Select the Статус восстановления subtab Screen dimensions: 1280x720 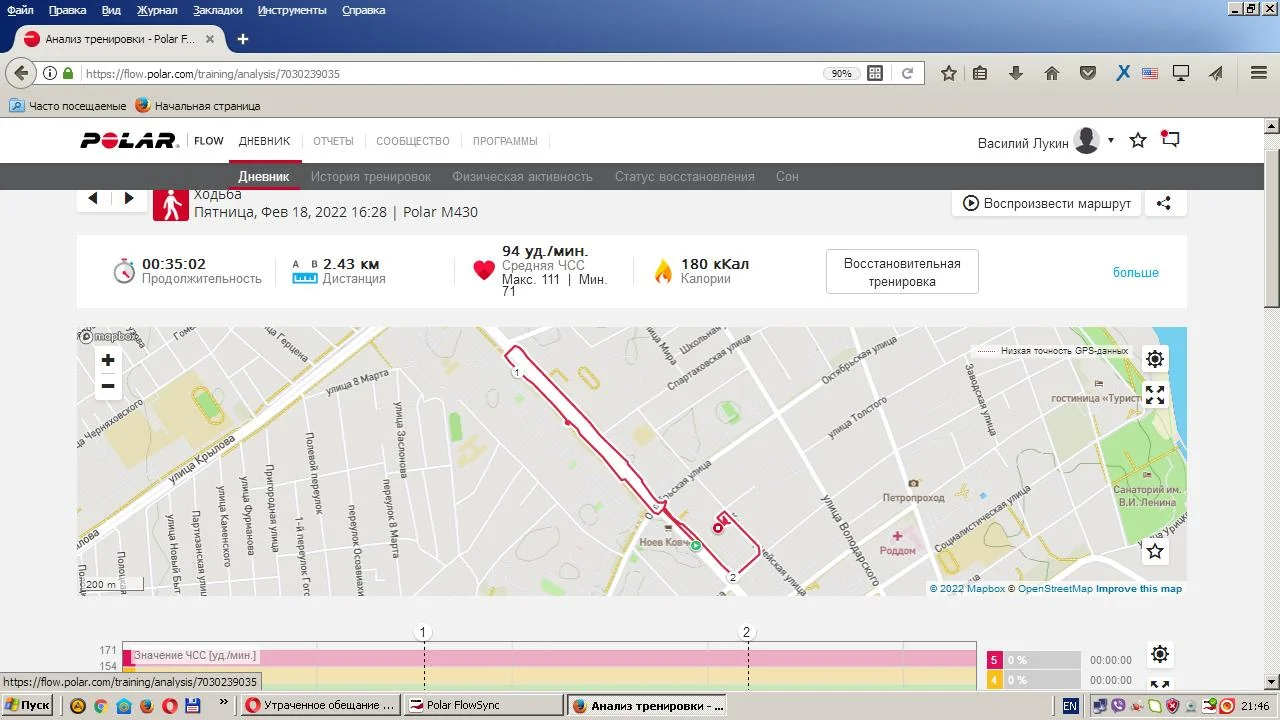(685, 176)
